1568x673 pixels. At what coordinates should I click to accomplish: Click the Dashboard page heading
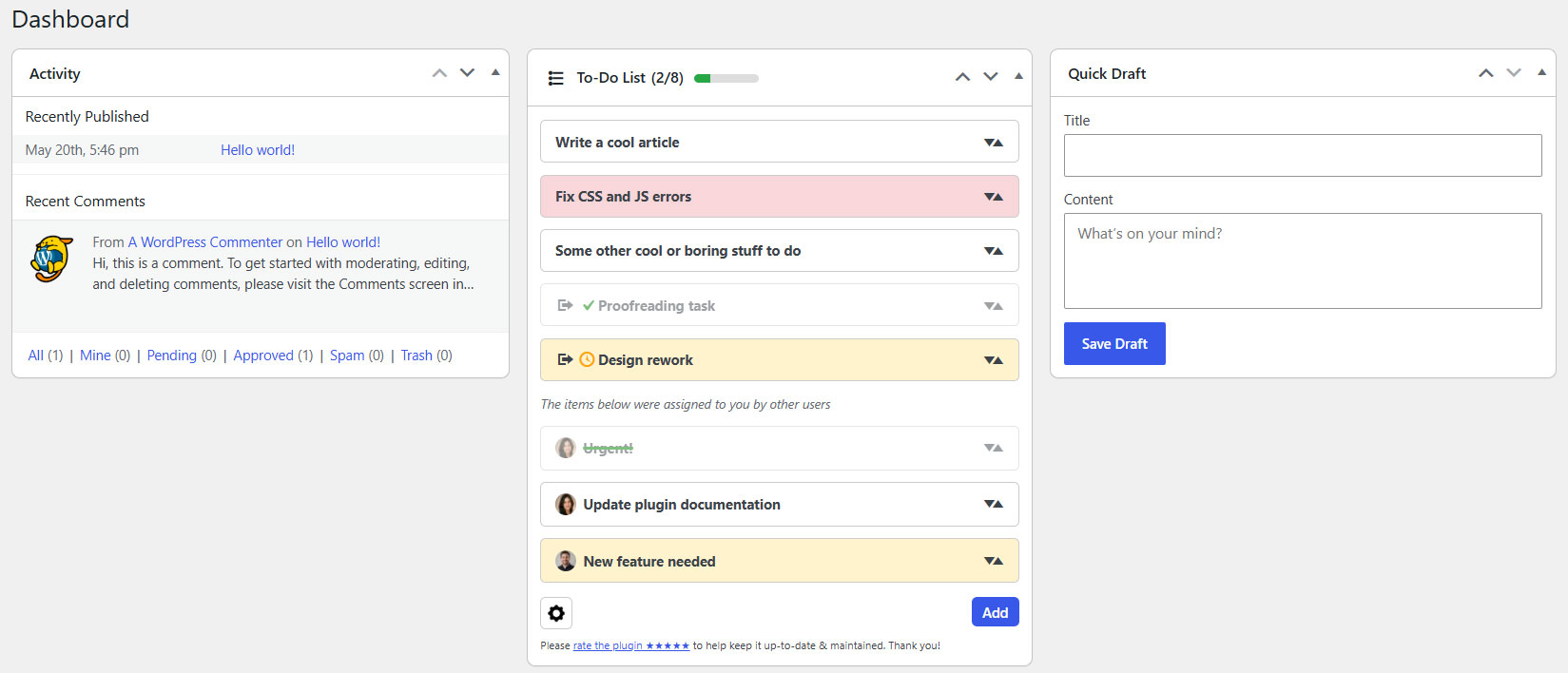[70, 19]
